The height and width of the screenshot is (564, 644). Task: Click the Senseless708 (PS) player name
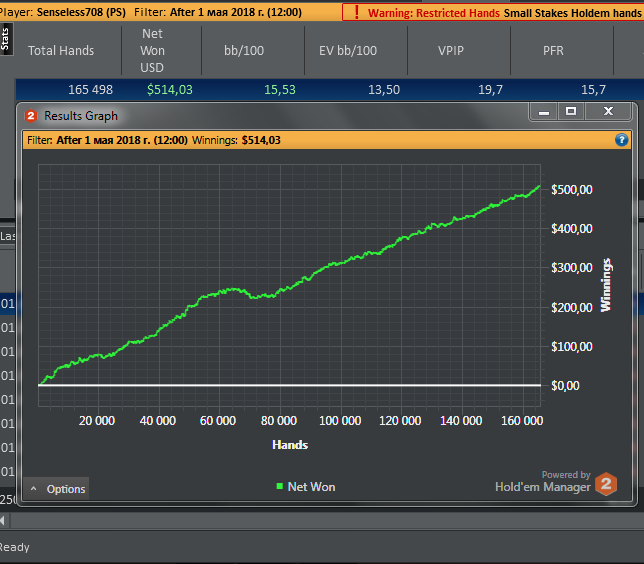tap(81, 12)
